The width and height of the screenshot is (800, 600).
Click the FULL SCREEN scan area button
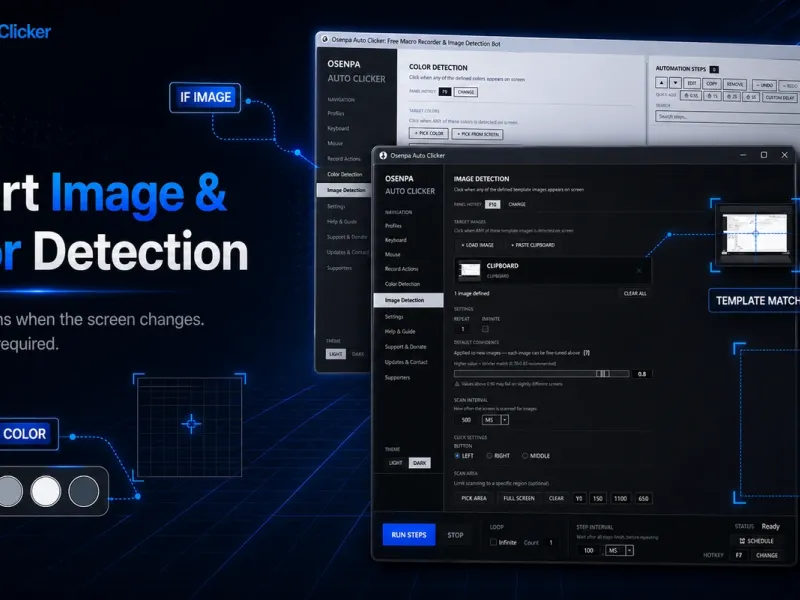(x=519, y=498)
